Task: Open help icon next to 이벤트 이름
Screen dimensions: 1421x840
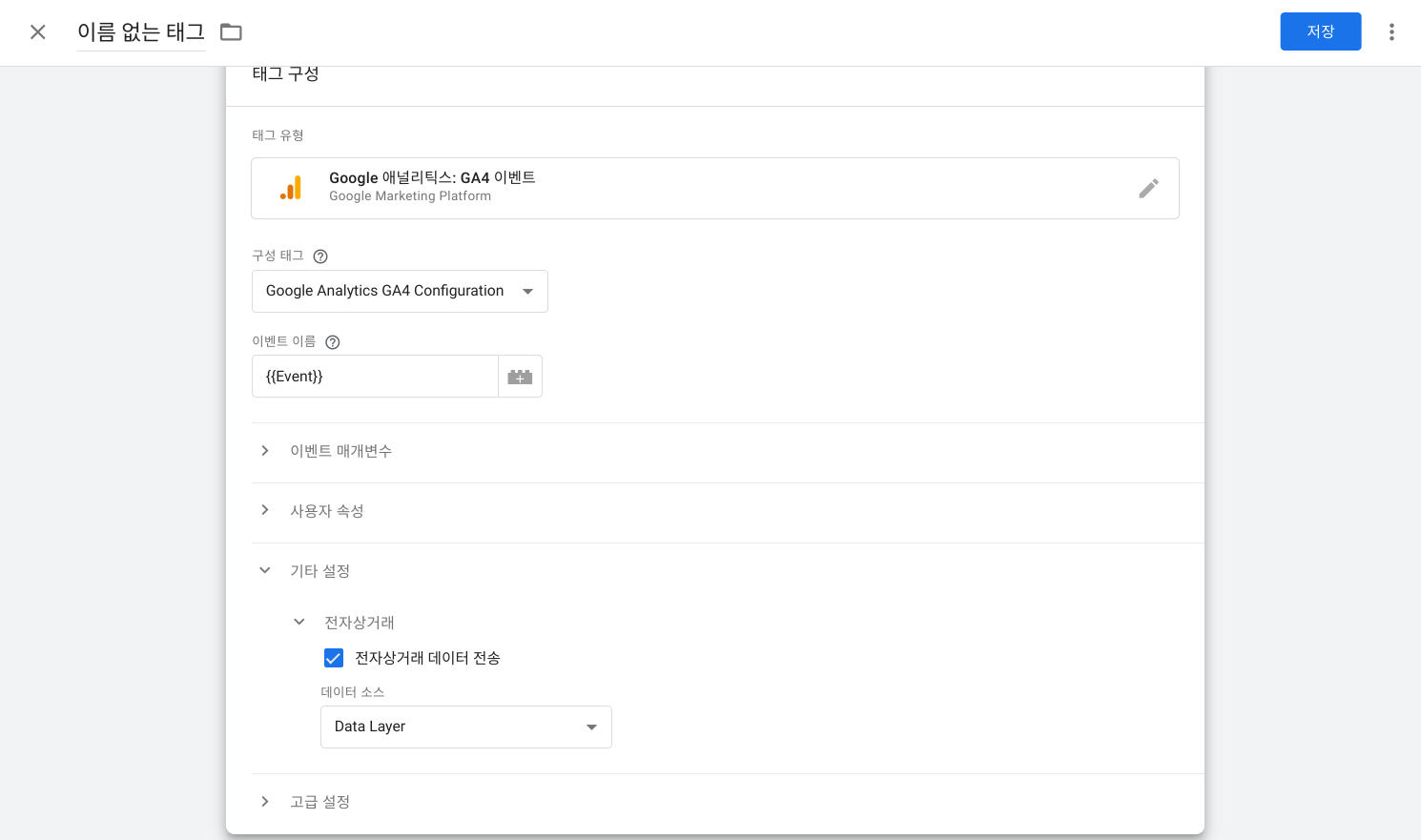Action: (333, 342)
